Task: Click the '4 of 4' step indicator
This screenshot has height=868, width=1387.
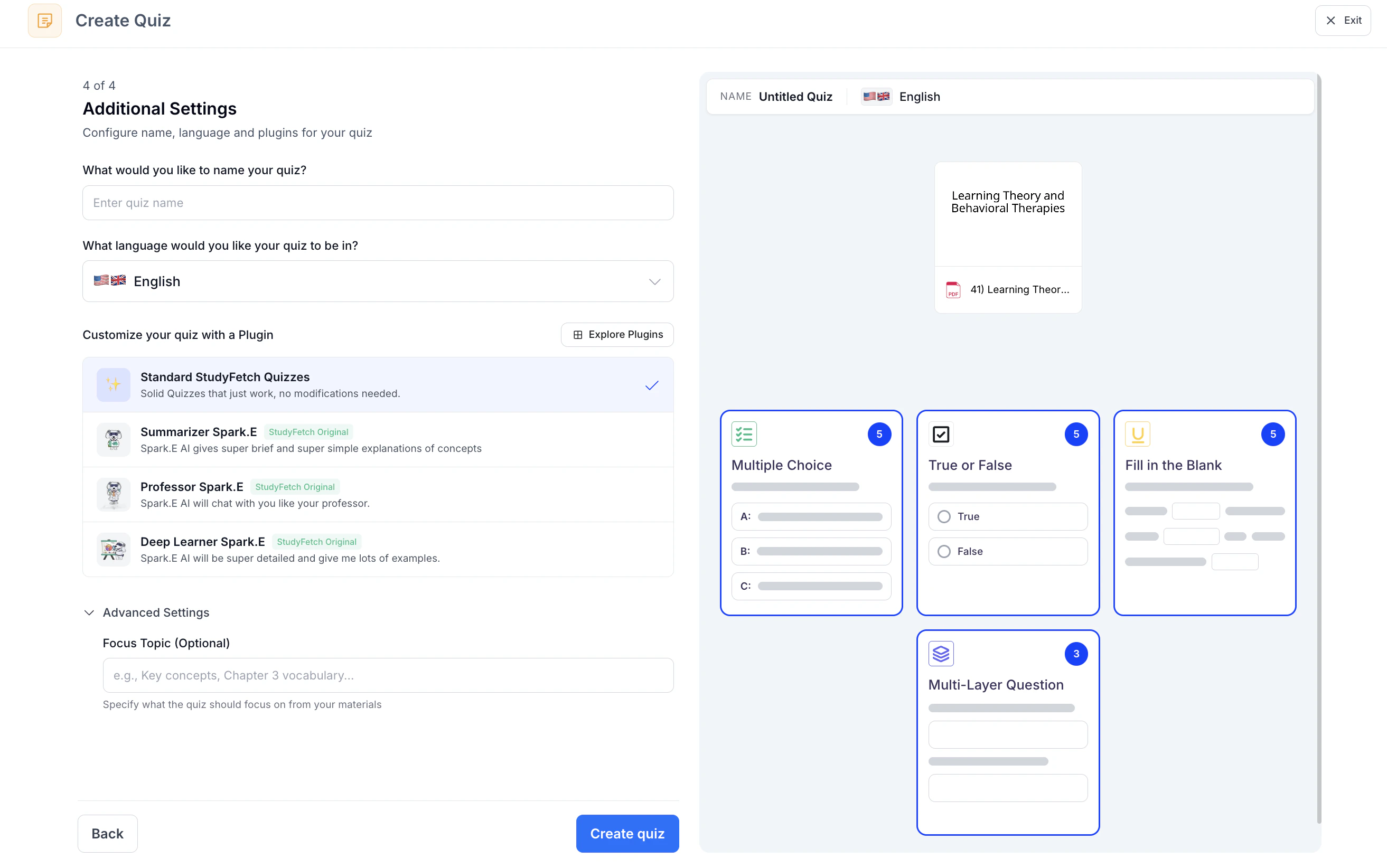Action: (99, 86)
